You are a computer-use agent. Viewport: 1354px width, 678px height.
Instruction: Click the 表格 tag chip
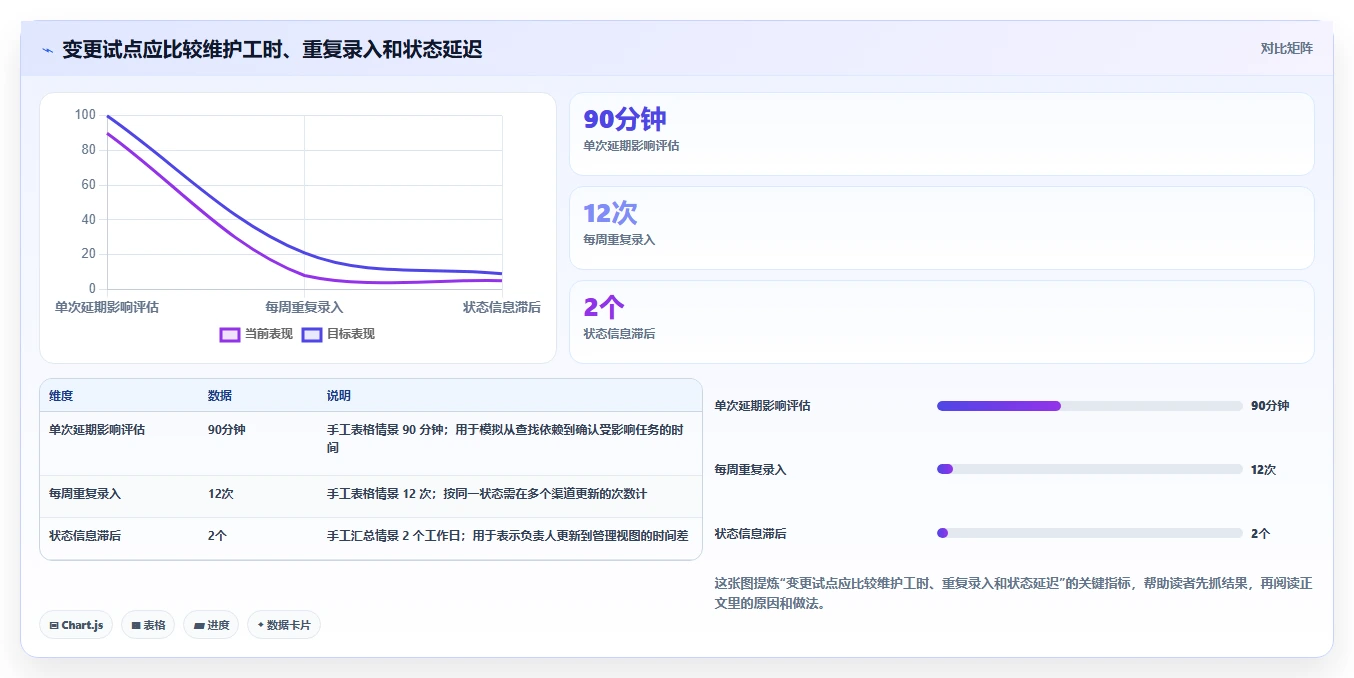[148, 625]
